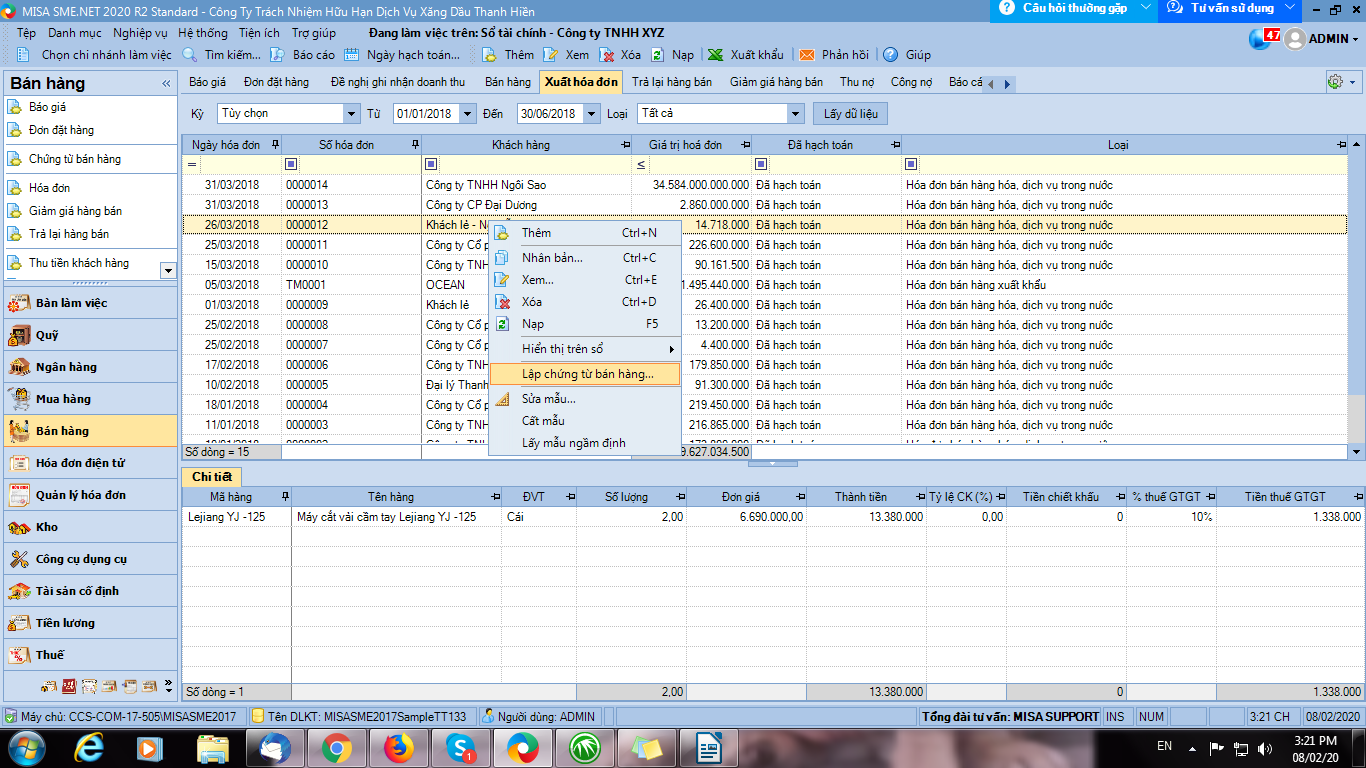
Task: Click the Ngày hạch toán calendar icon
Action: coord(352,55)
